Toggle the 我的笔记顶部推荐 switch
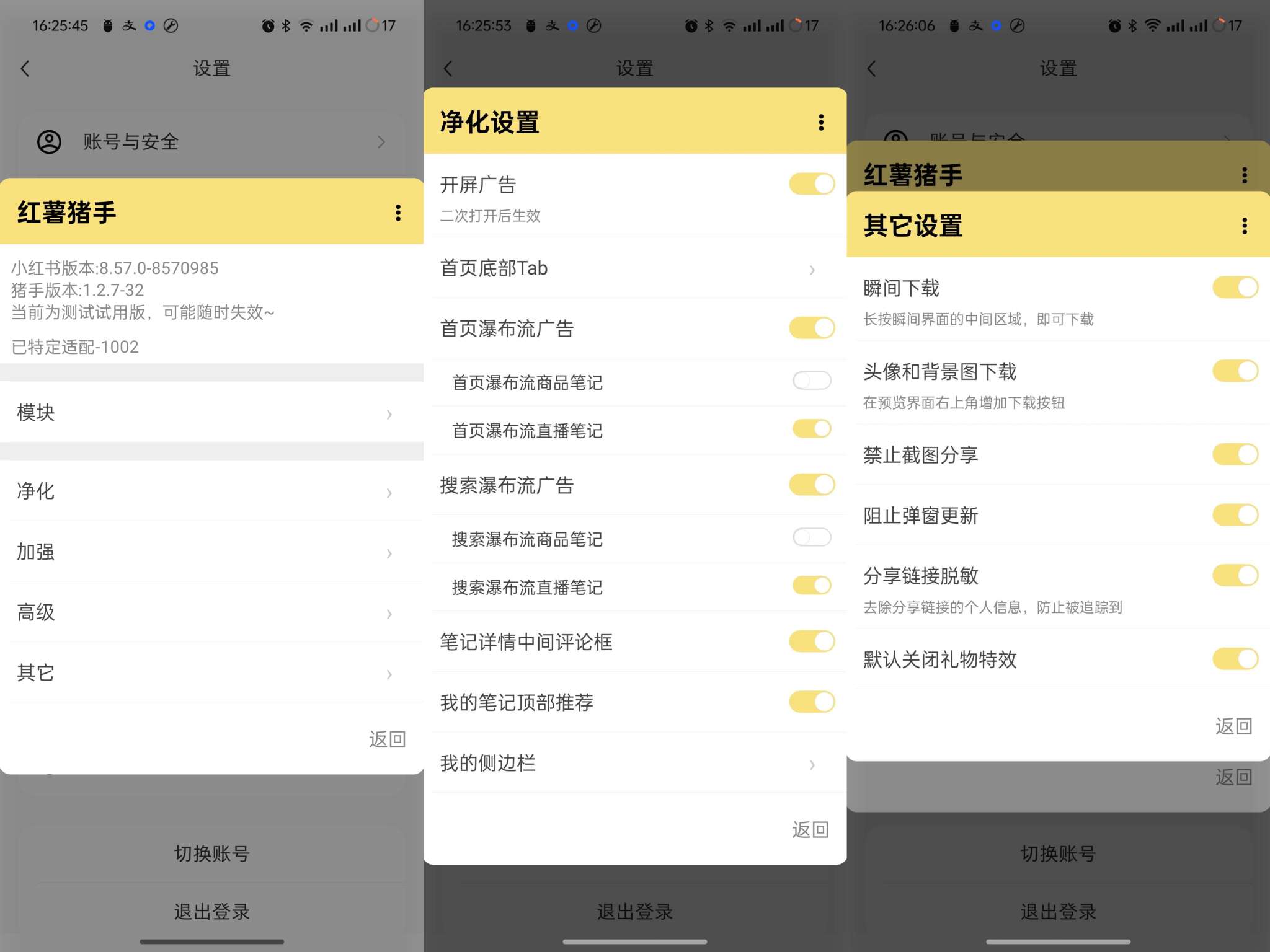Screen dimensions: 1270x952 (x=812, y=702)
